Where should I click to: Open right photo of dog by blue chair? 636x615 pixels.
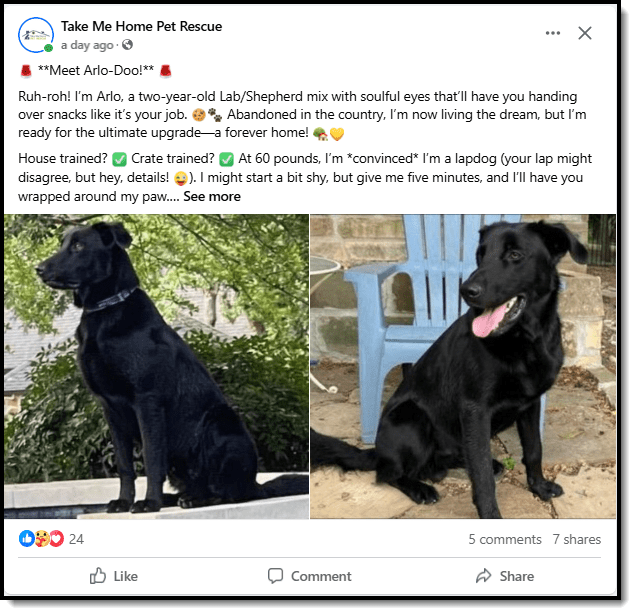(x=463, y=366)
